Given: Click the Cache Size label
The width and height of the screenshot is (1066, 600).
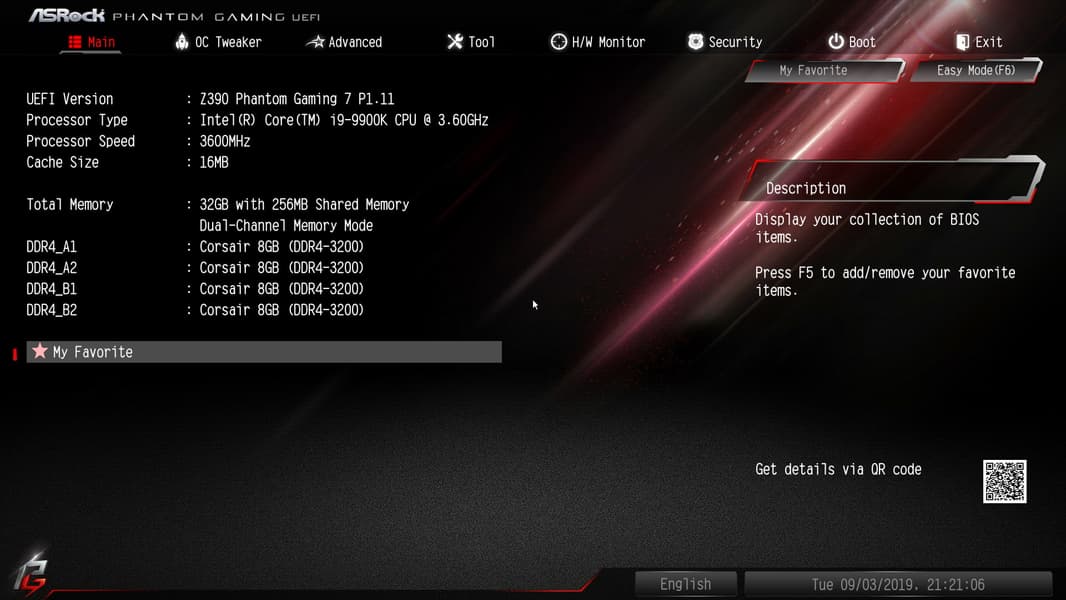Looking at the screenshot, I should coord(62,162).
